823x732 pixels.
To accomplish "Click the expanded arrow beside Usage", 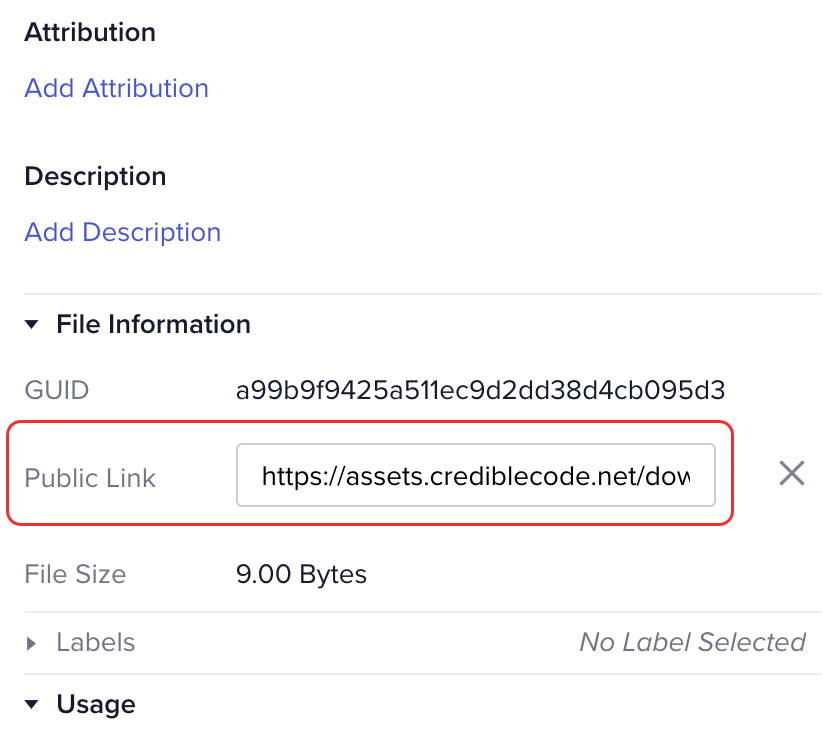I will [x=31, y=704].
